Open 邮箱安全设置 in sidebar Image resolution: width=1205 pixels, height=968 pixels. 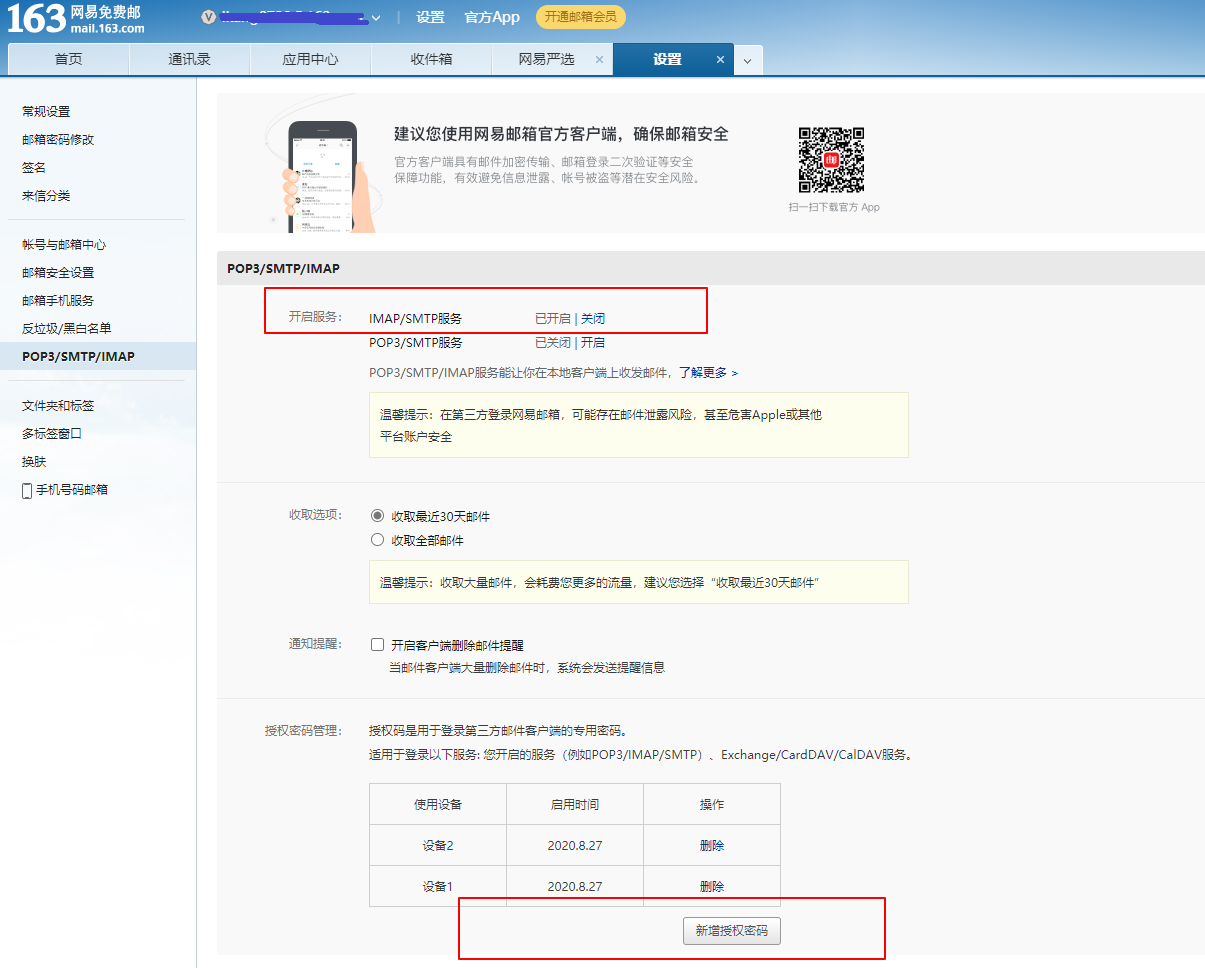click(58, 273)
